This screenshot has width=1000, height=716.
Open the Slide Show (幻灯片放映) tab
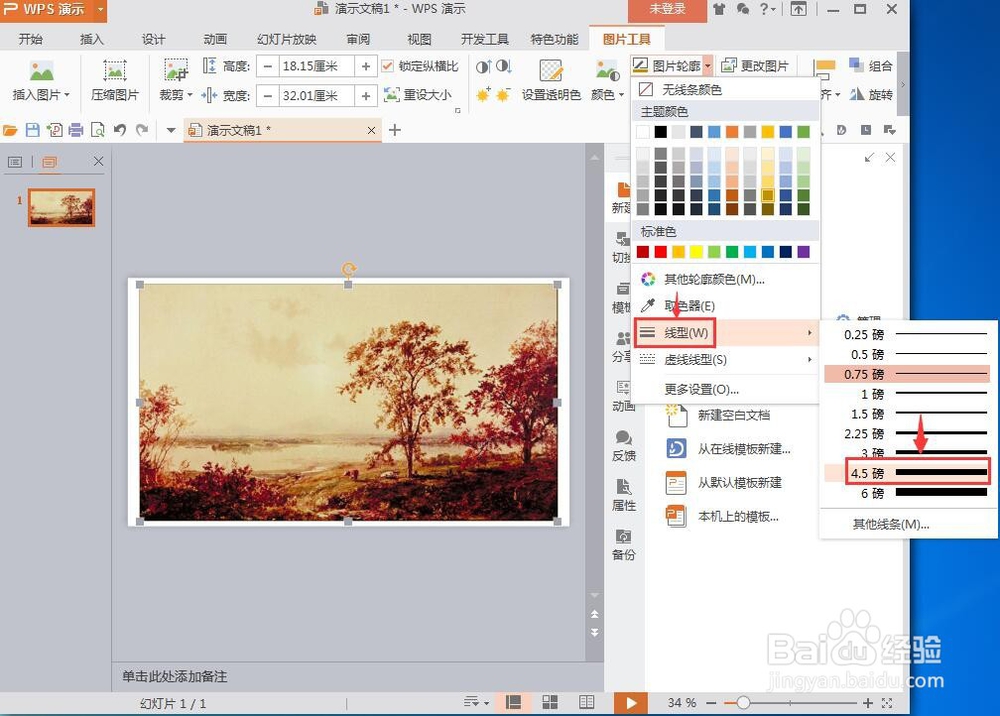coord(286,40)
